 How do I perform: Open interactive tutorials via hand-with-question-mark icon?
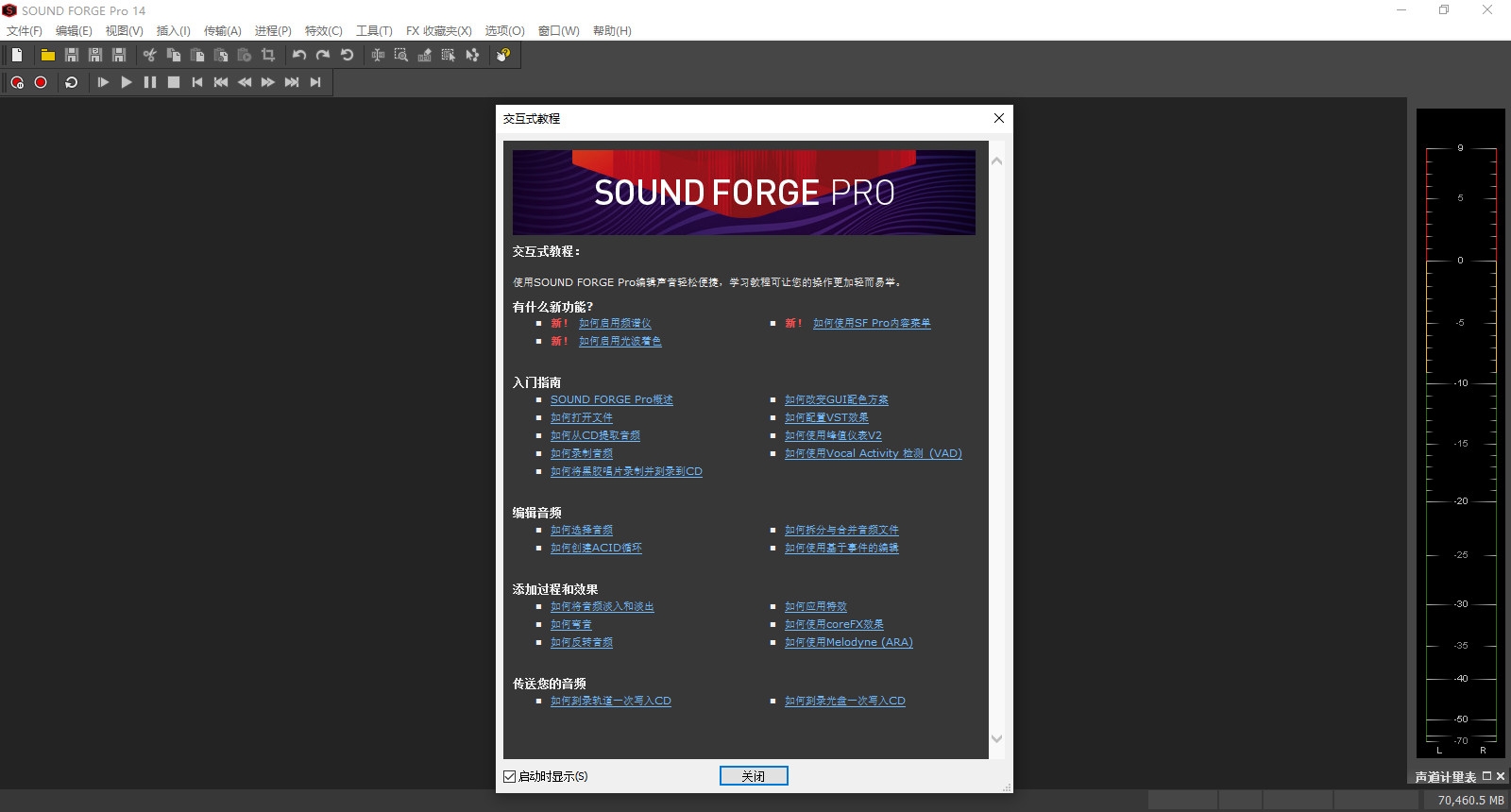tap(503, 55)
